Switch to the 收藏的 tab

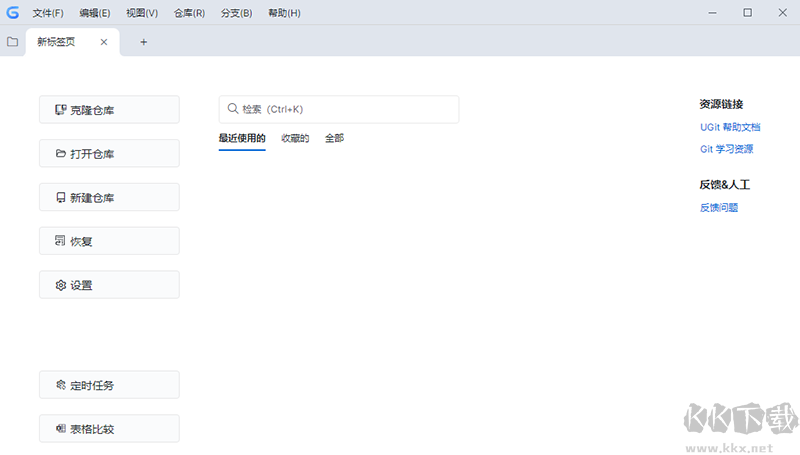(295, 138)
